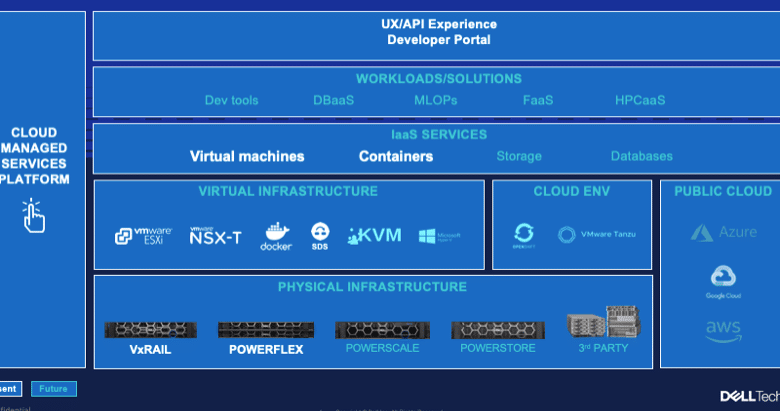The width and height of the screenshot is (780, 411).
Task: Click the DBaaS label
Action: pos(333,100)
